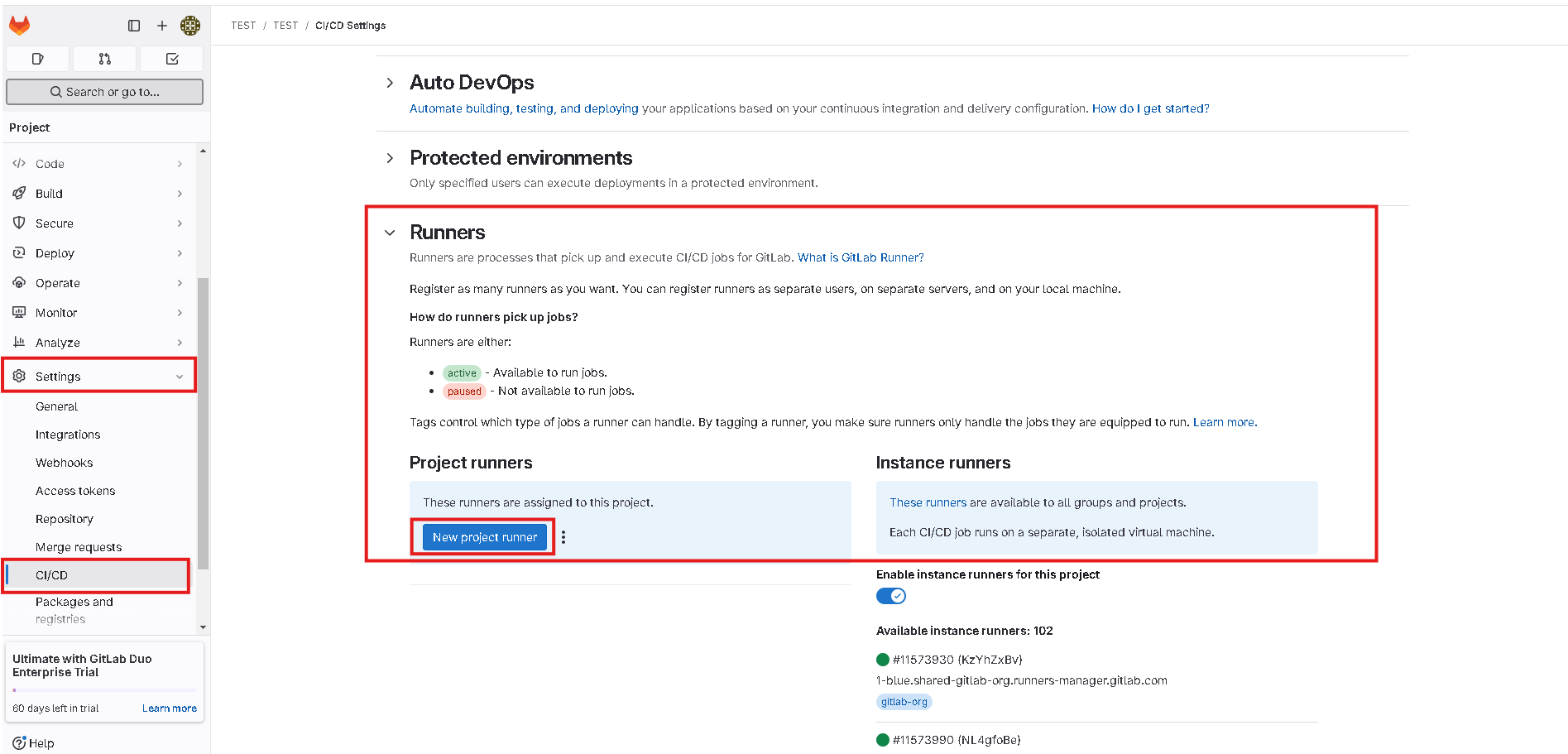The image size is (1568, 754).
Task: Toggle the sidebar collapse icon
Action: click(x=134, y=26)
